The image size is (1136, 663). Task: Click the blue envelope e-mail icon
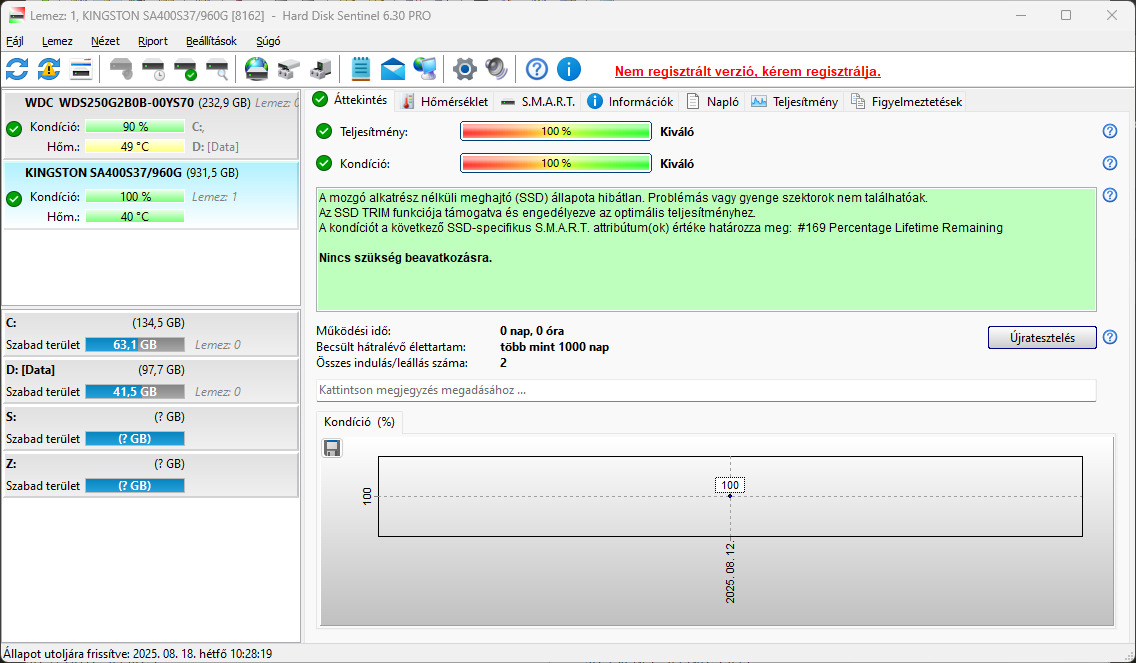393,70
